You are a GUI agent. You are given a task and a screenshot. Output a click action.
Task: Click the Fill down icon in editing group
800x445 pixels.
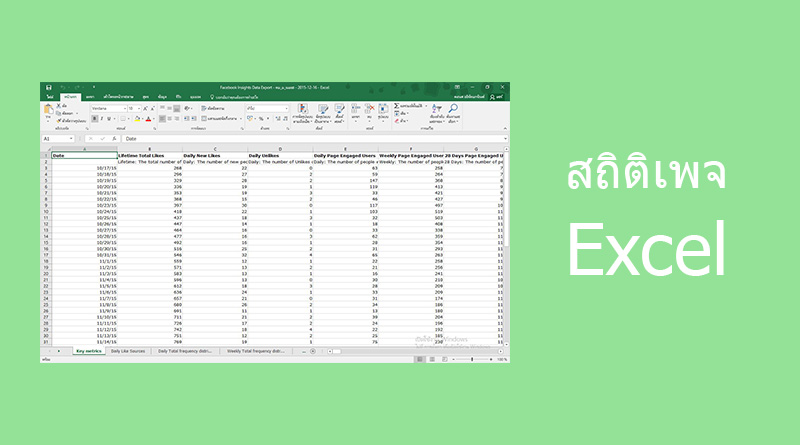click(396, 113)
